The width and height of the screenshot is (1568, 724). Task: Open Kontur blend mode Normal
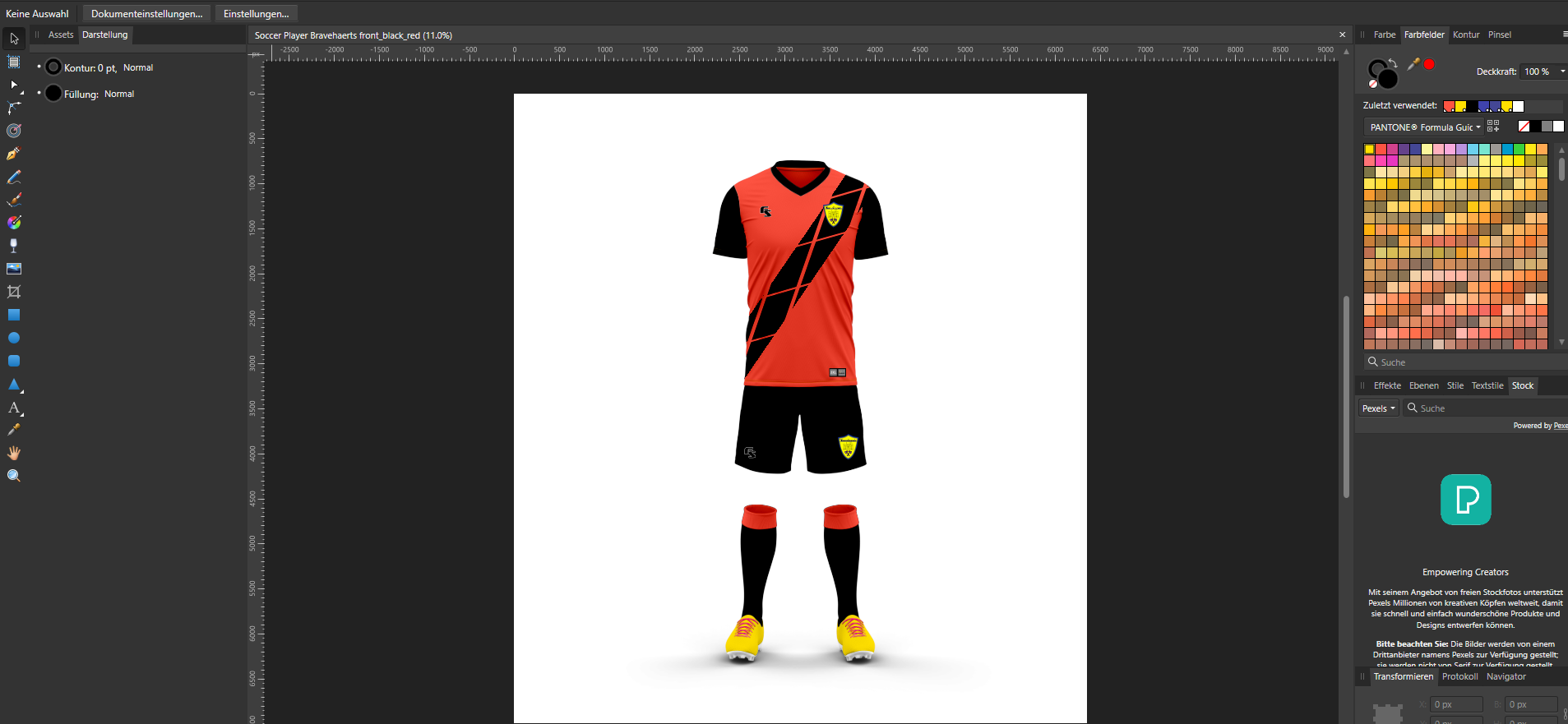(138, 67)
